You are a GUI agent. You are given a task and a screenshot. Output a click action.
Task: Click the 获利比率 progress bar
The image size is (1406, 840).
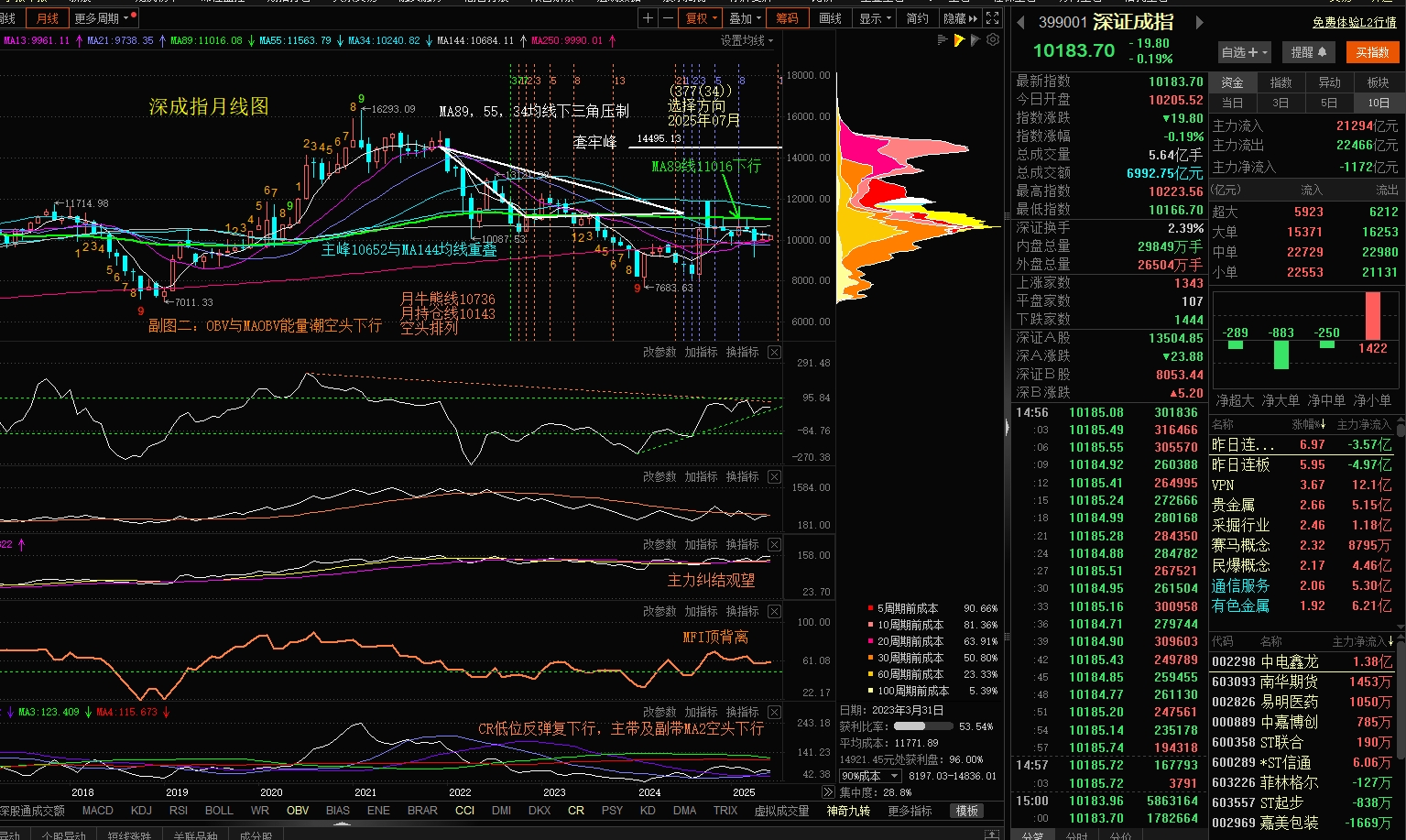pyautogui.click(x=923, y=726)
